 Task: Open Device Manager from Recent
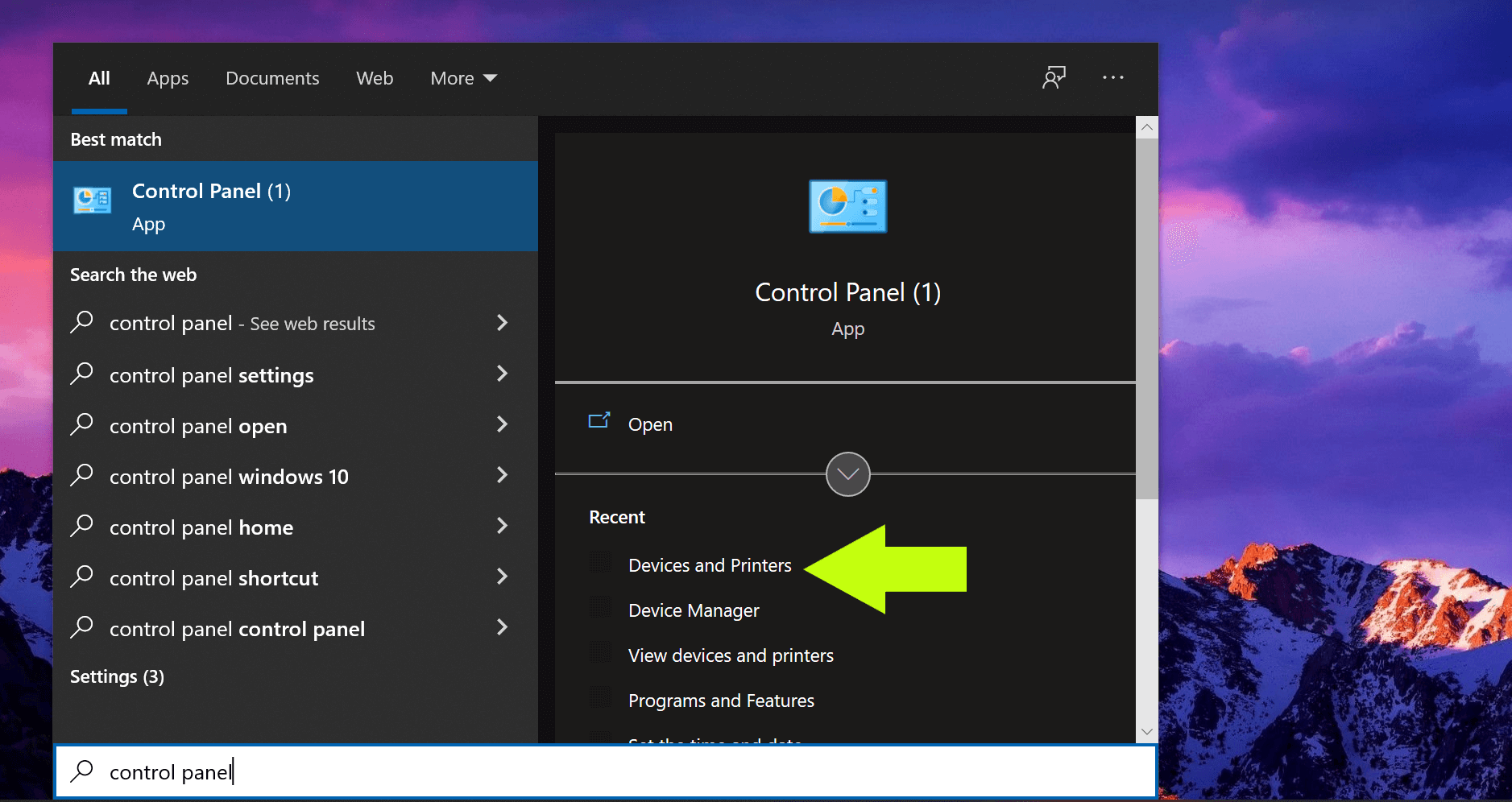[x=694, y=610]
